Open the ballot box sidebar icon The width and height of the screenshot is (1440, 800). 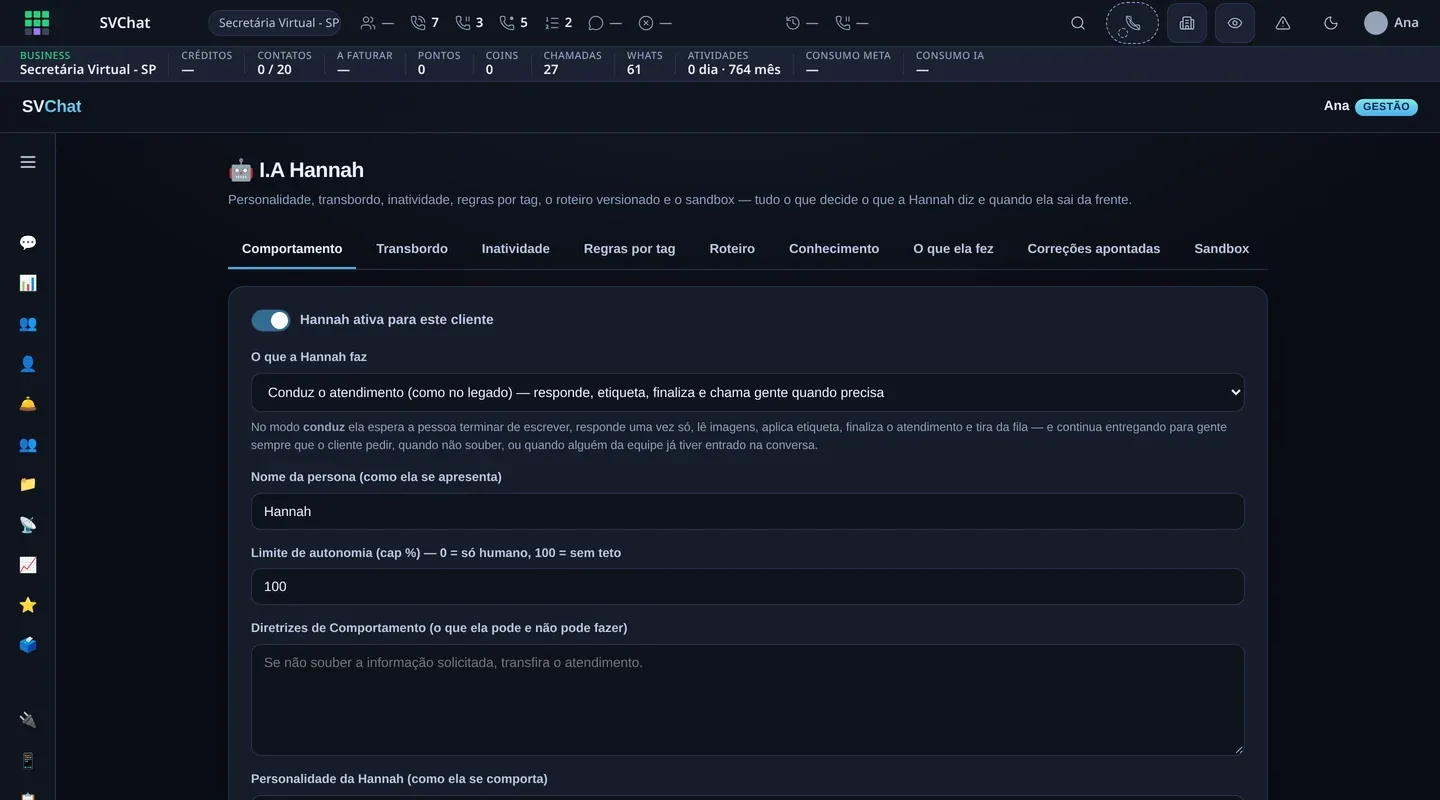[x=28, y=645]
